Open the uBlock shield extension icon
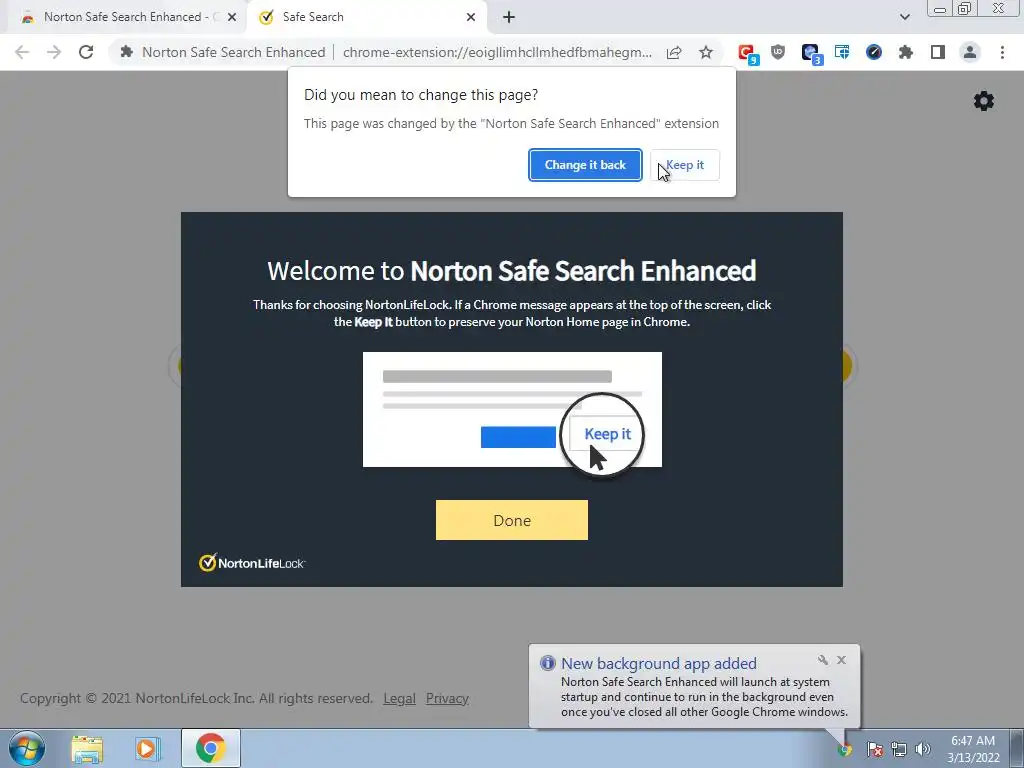1024x768 pixels. click(778, 52)
